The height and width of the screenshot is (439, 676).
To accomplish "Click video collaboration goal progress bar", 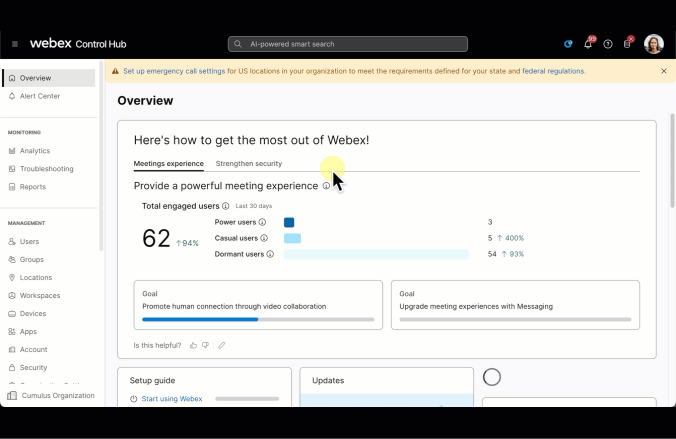I will [x=258, y=320].
